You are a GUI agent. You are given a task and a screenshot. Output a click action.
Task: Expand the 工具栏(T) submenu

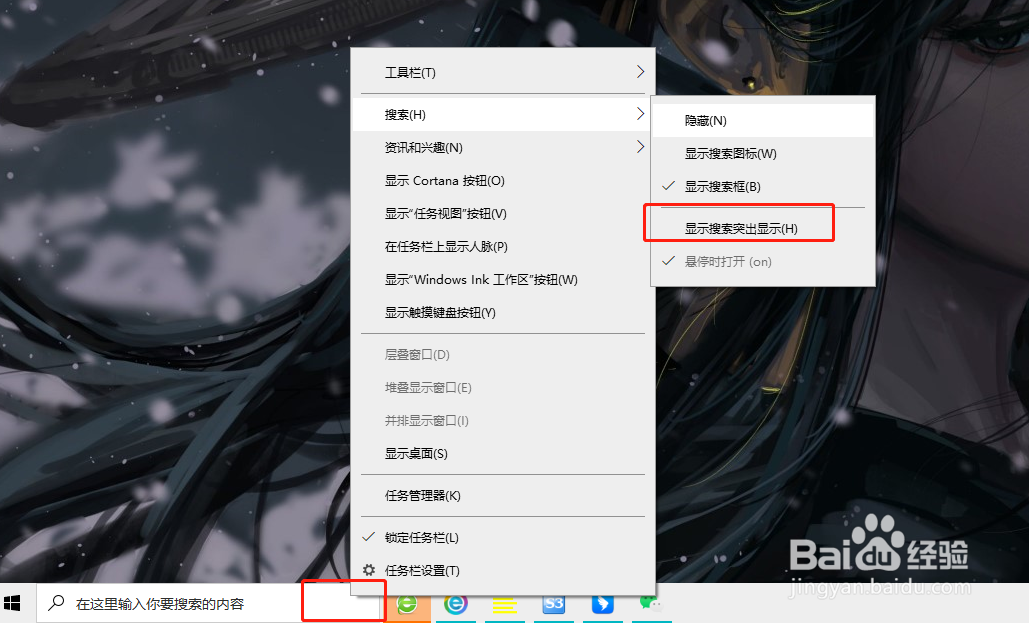503,72
